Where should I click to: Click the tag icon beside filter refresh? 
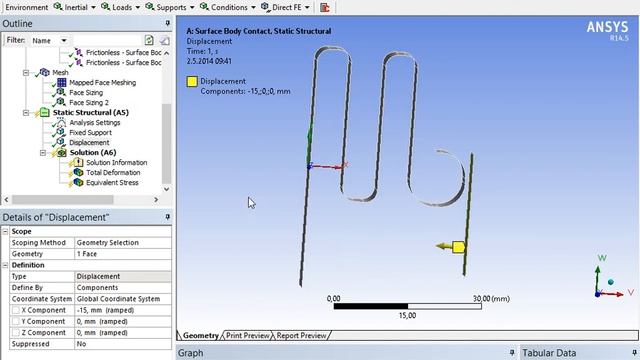click(x=164, y=40)
